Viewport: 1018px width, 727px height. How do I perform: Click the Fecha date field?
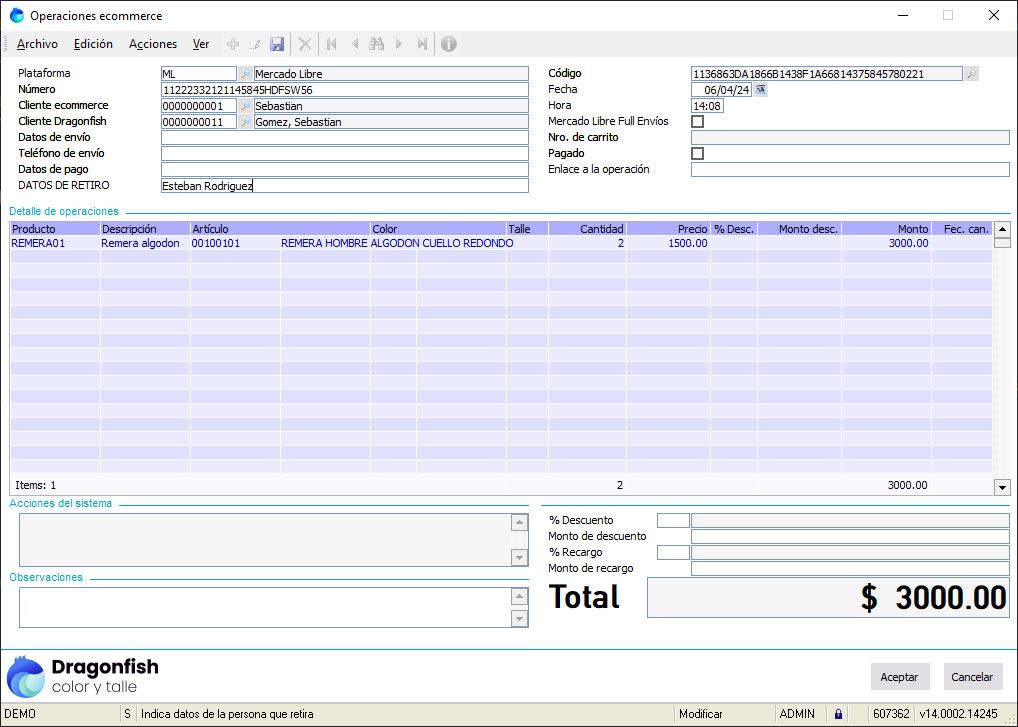[721, 90]
